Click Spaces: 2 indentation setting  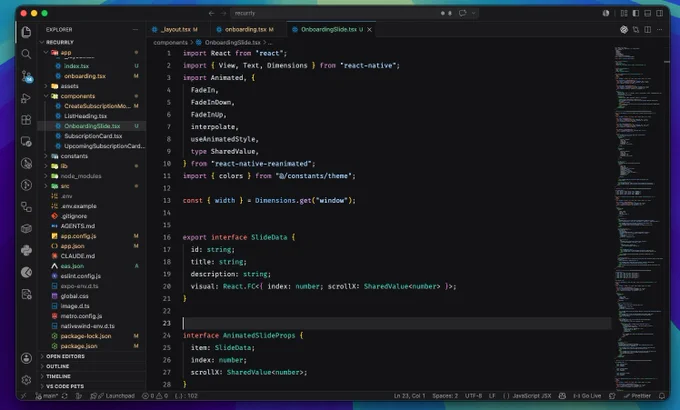tap(445, 396)
